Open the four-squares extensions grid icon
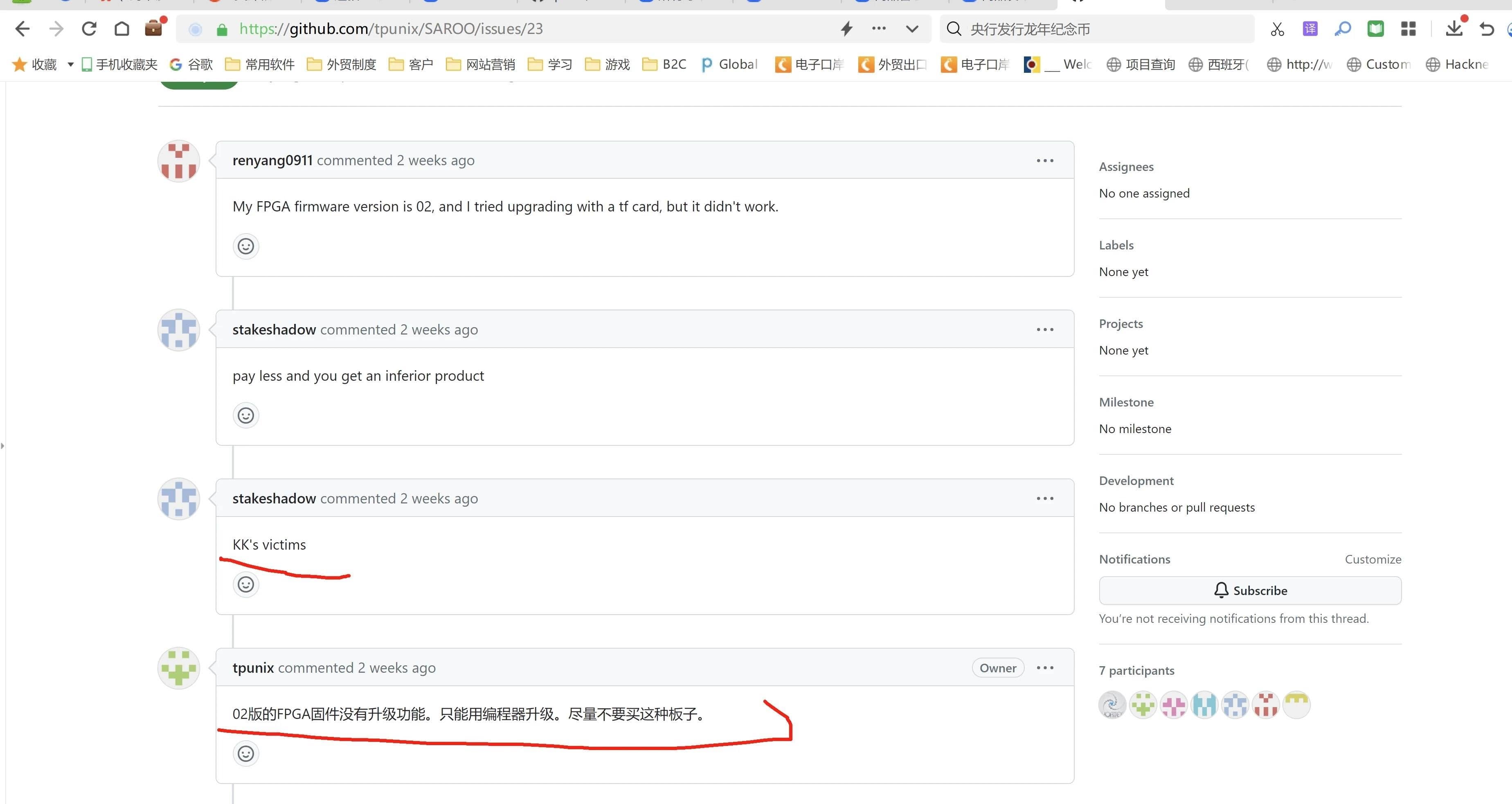The image size is (1512, 804). 1408,29
